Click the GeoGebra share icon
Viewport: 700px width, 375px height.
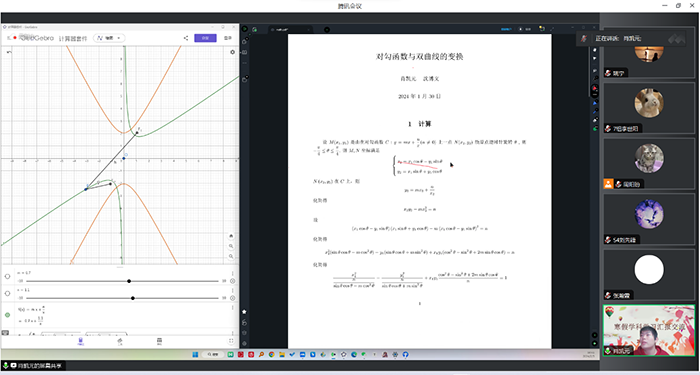[x=186, y=38]
